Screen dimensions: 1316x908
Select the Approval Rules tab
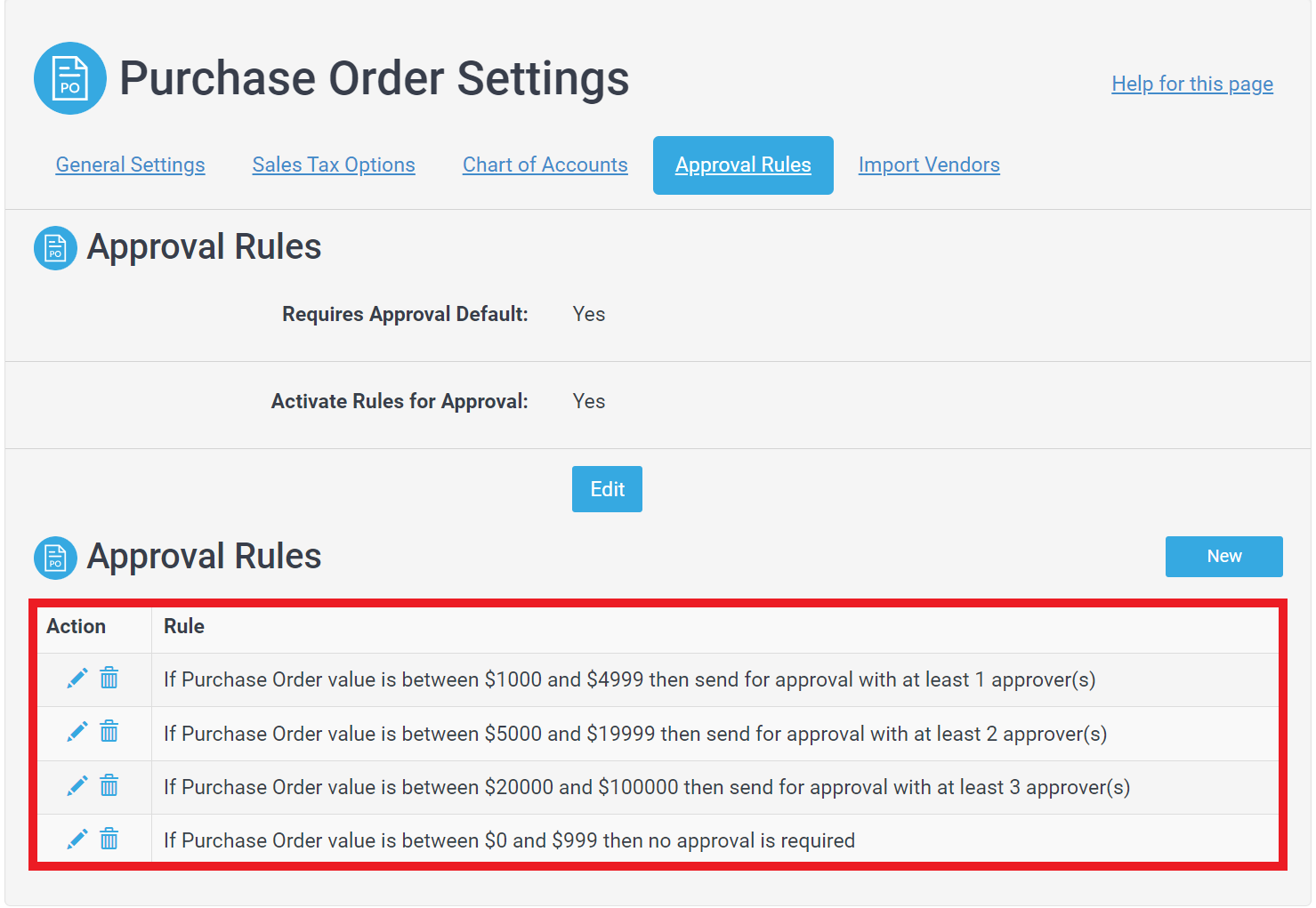point(743,165)
